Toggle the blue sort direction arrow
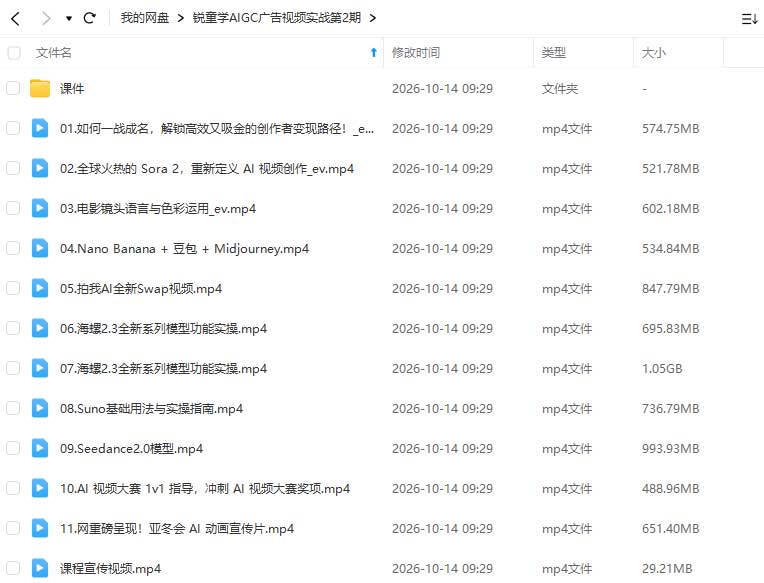The height and width of the screenshot is (583, 764). click(374, 52)
